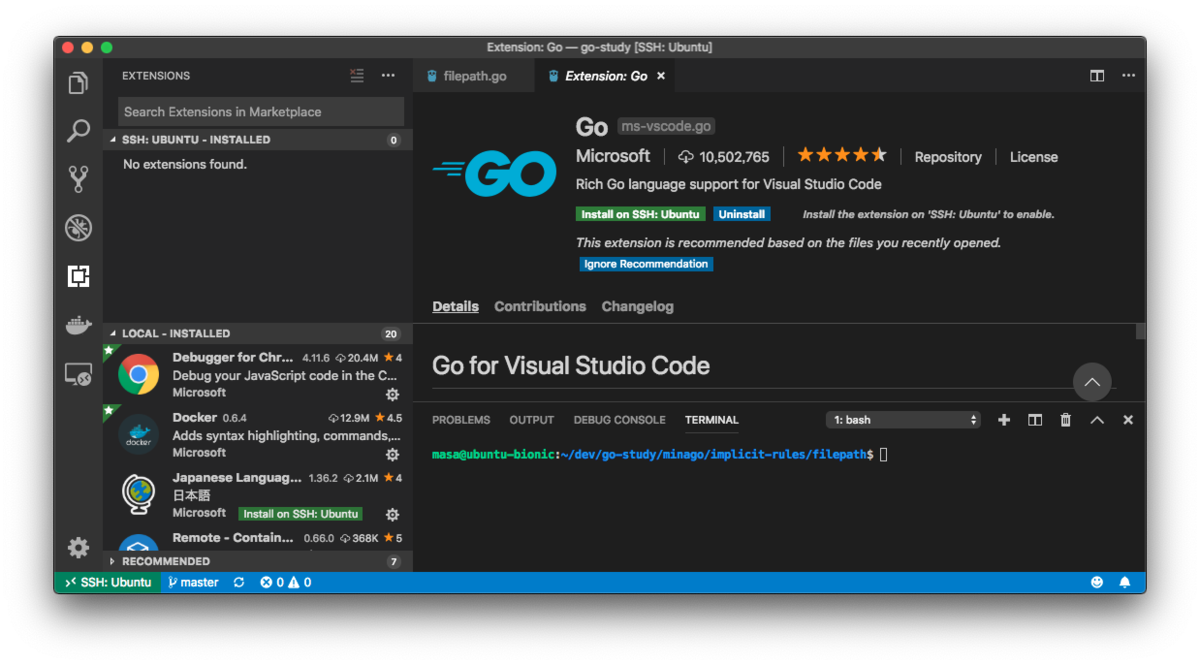Open Extensions panel more actions menu
1200x665 pixels.
tap(388, 76)
